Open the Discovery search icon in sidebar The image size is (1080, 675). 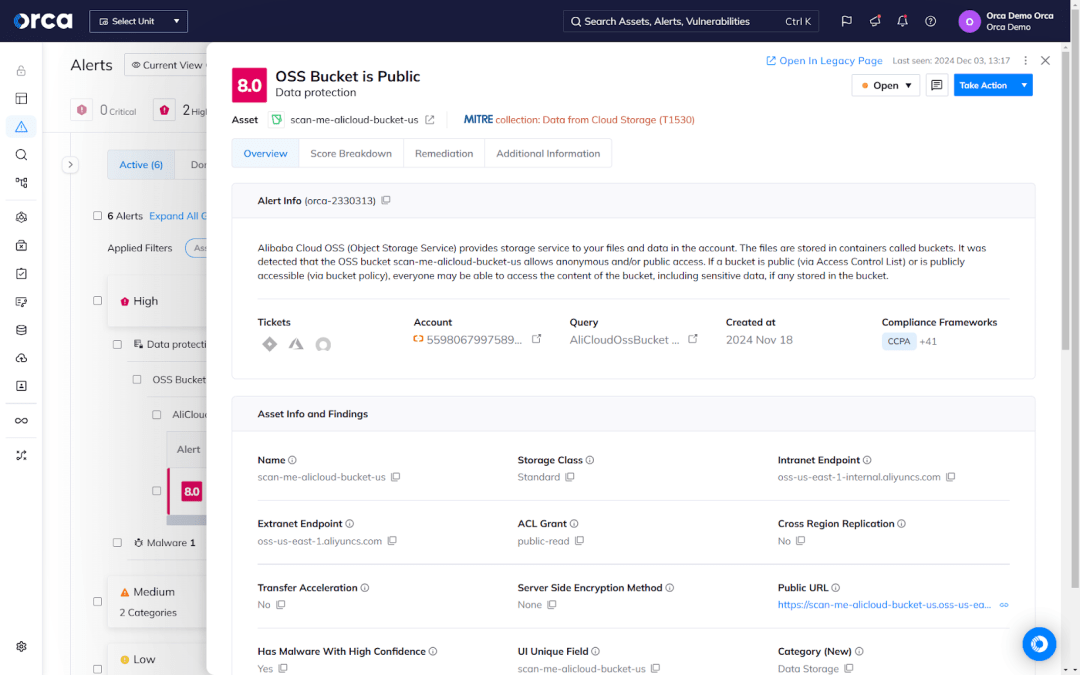(x=21, y=155)
